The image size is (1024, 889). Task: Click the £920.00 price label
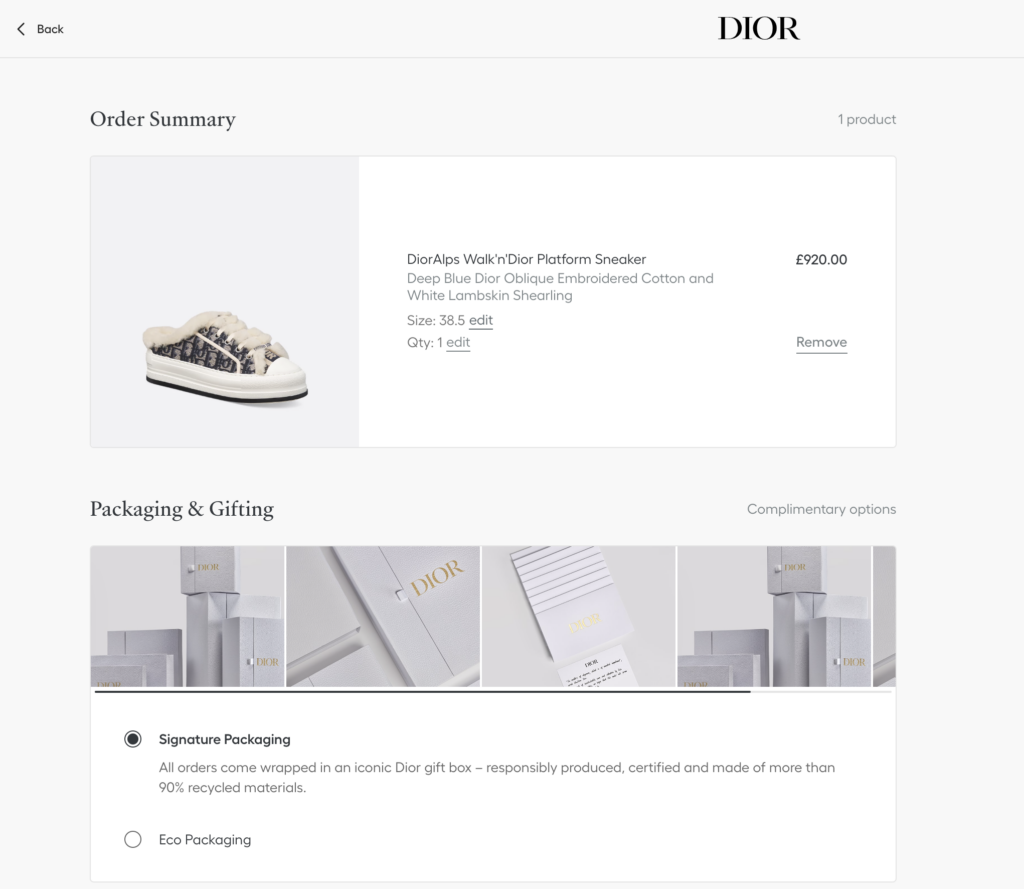click(821, 259)
